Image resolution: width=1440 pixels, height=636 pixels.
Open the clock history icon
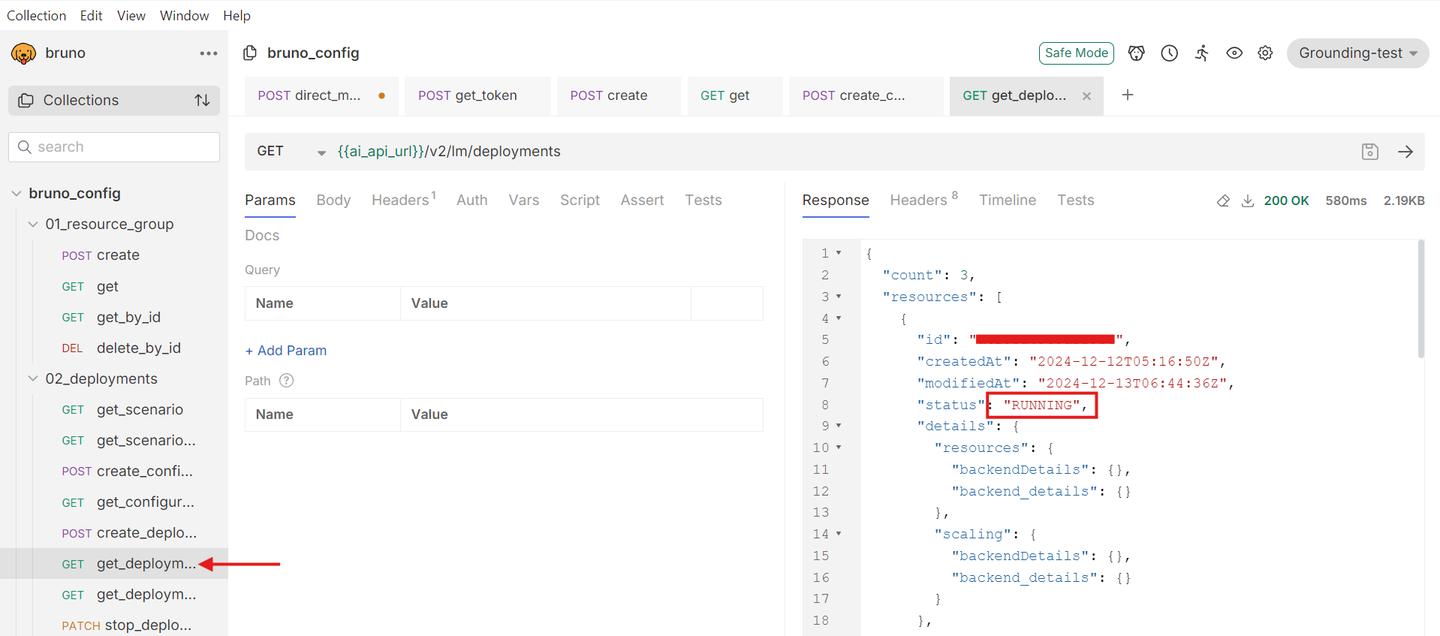pos(1169,53)
